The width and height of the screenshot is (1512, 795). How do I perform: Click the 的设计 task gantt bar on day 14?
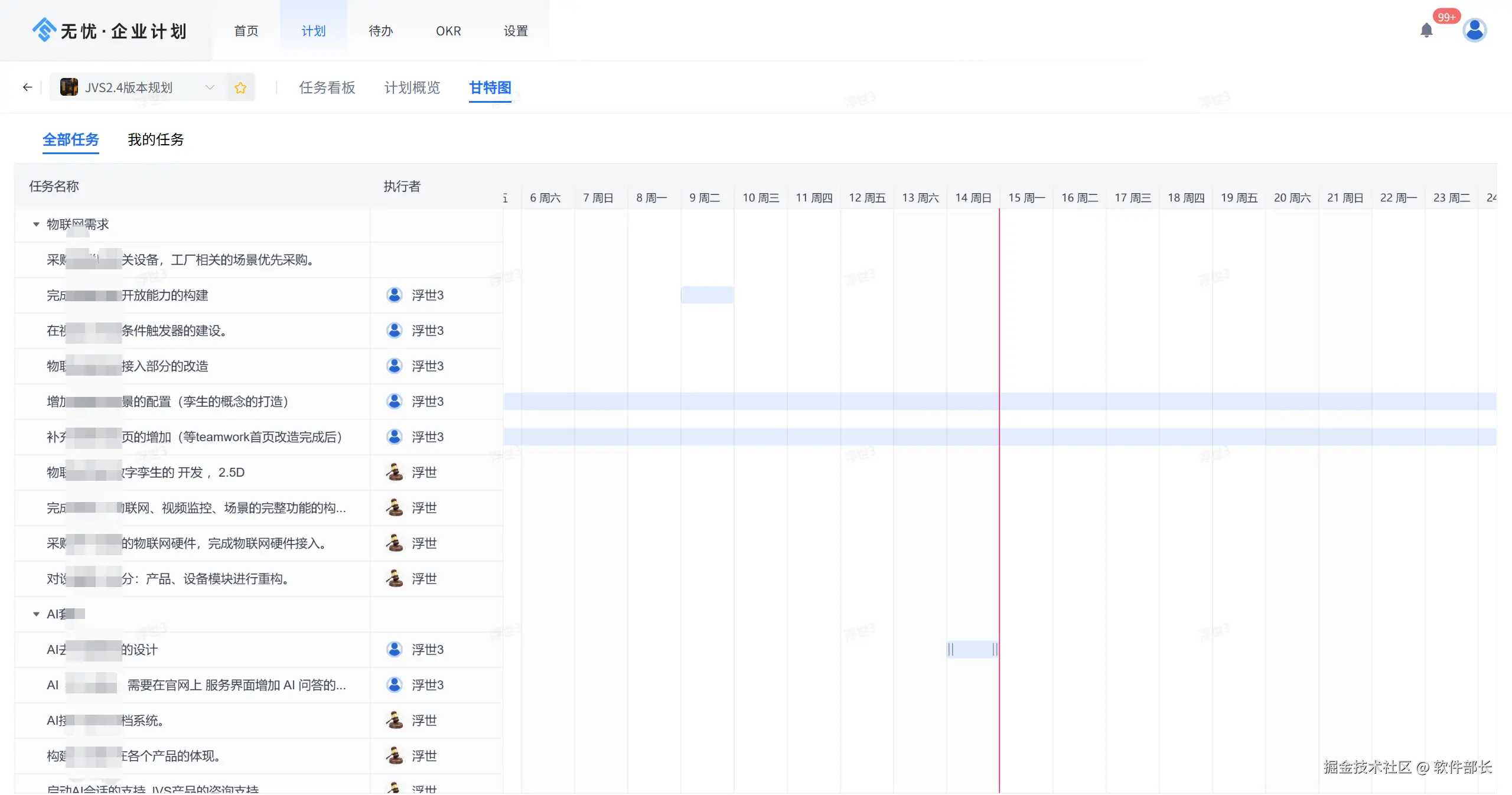[x=972, y=650]
